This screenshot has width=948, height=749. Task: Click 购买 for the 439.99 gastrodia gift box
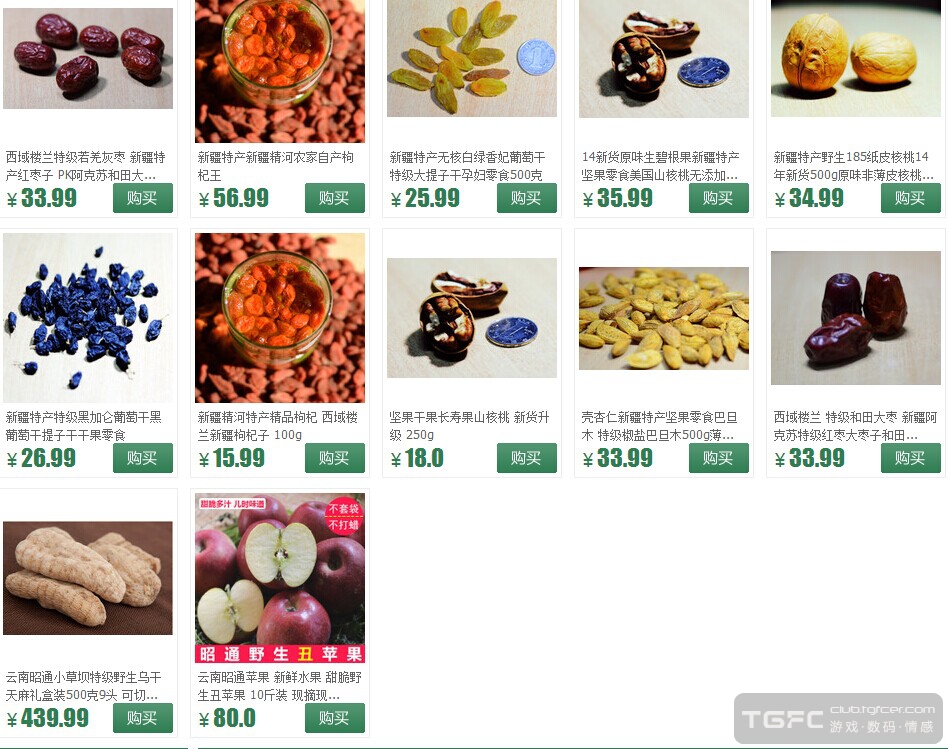pos(143,718)
